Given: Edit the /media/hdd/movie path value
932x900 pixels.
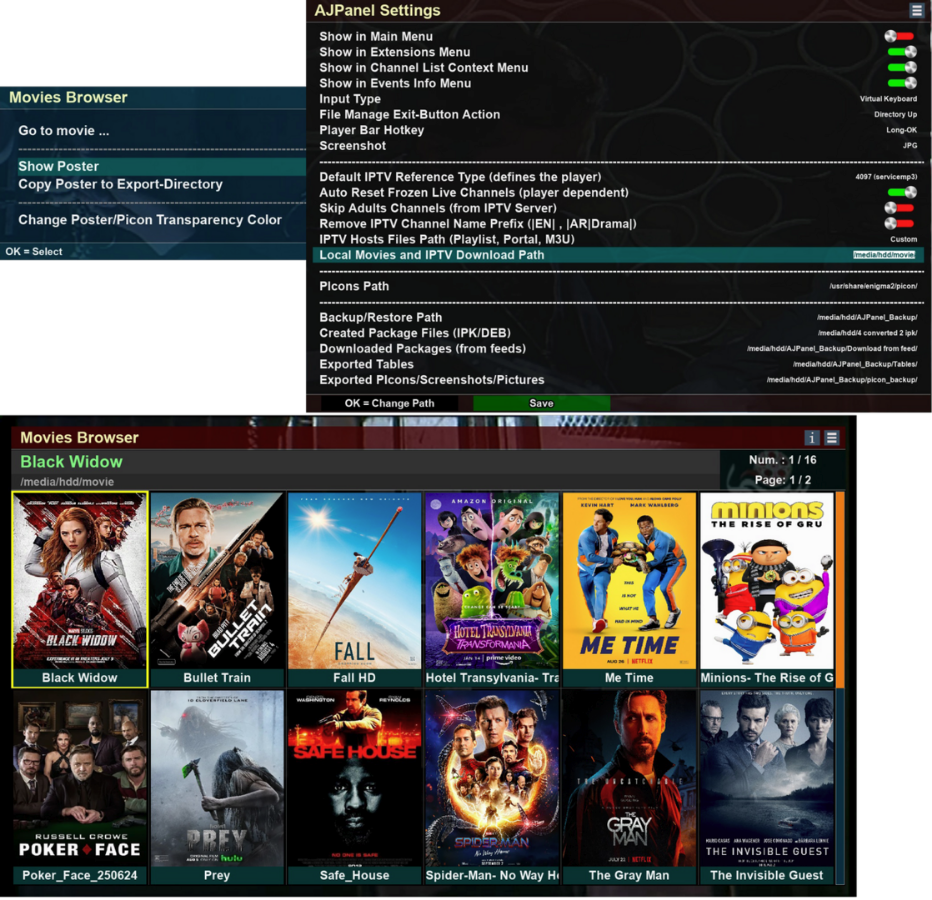Looking at the screenshot, I should [x=884, y=254].
